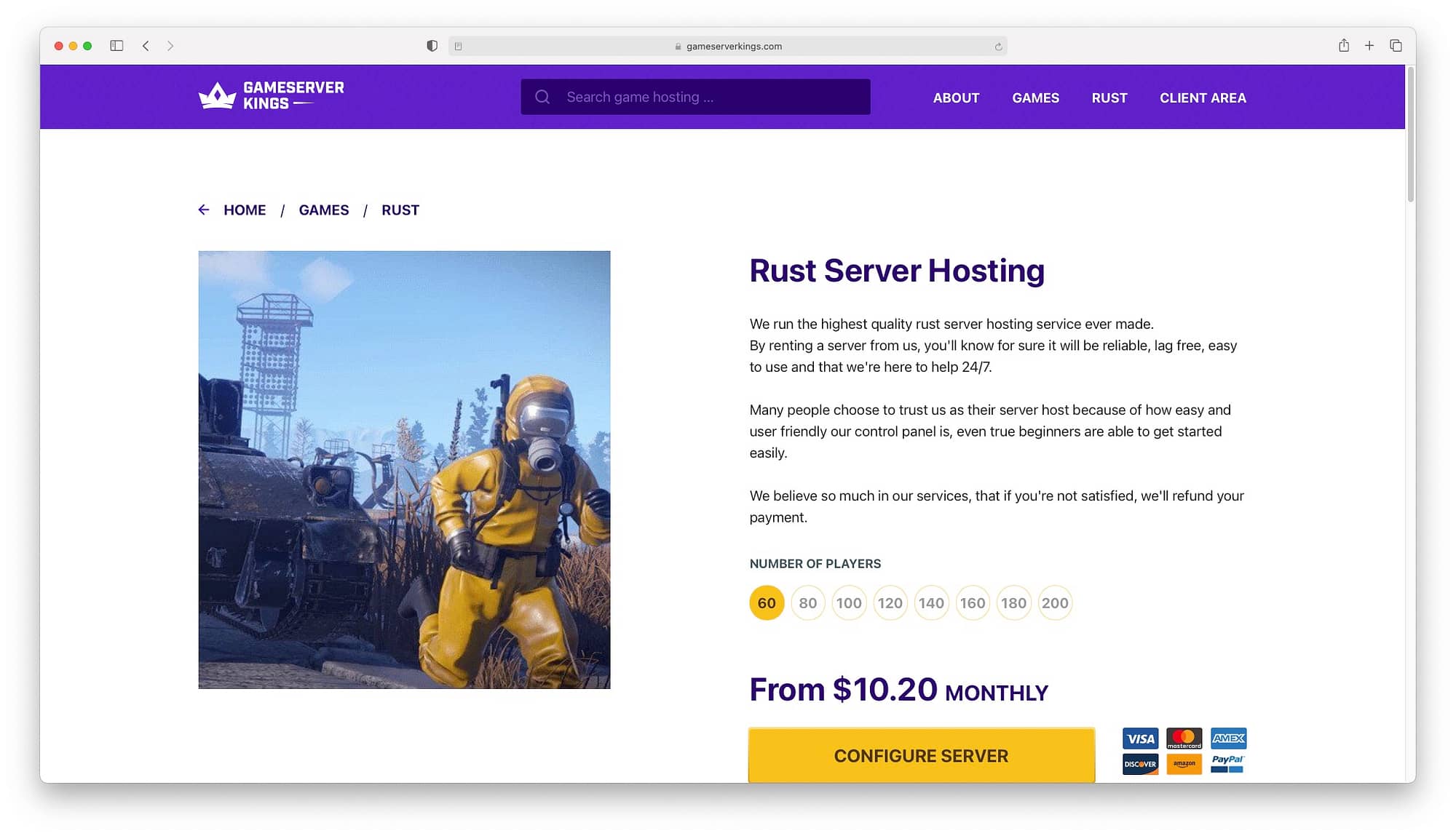Click the CLIENT AREA menu item
This screenshot has width=1456, height=836.
1203,97
